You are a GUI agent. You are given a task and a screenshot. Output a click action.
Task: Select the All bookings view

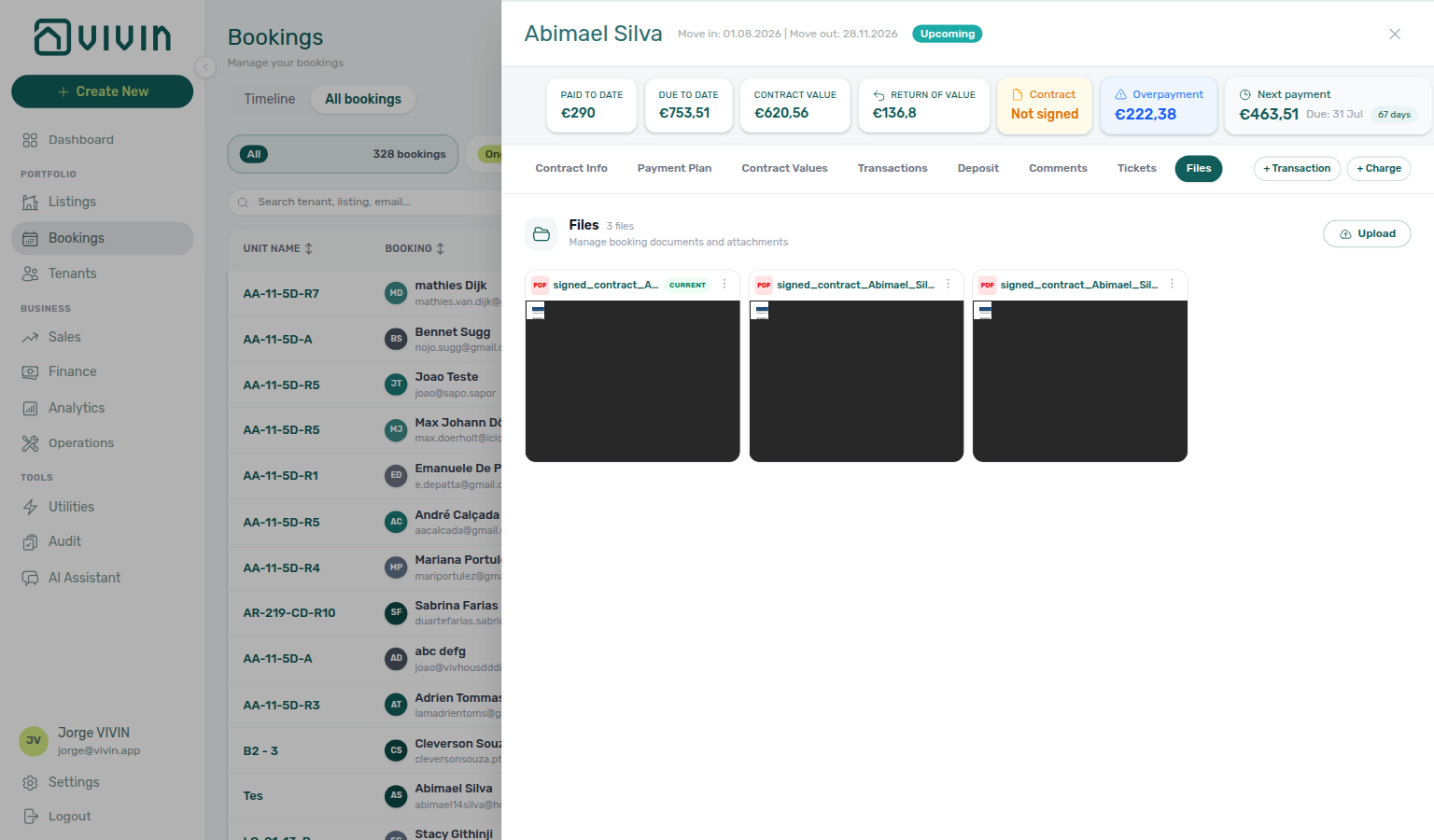[x=363, y=99]
